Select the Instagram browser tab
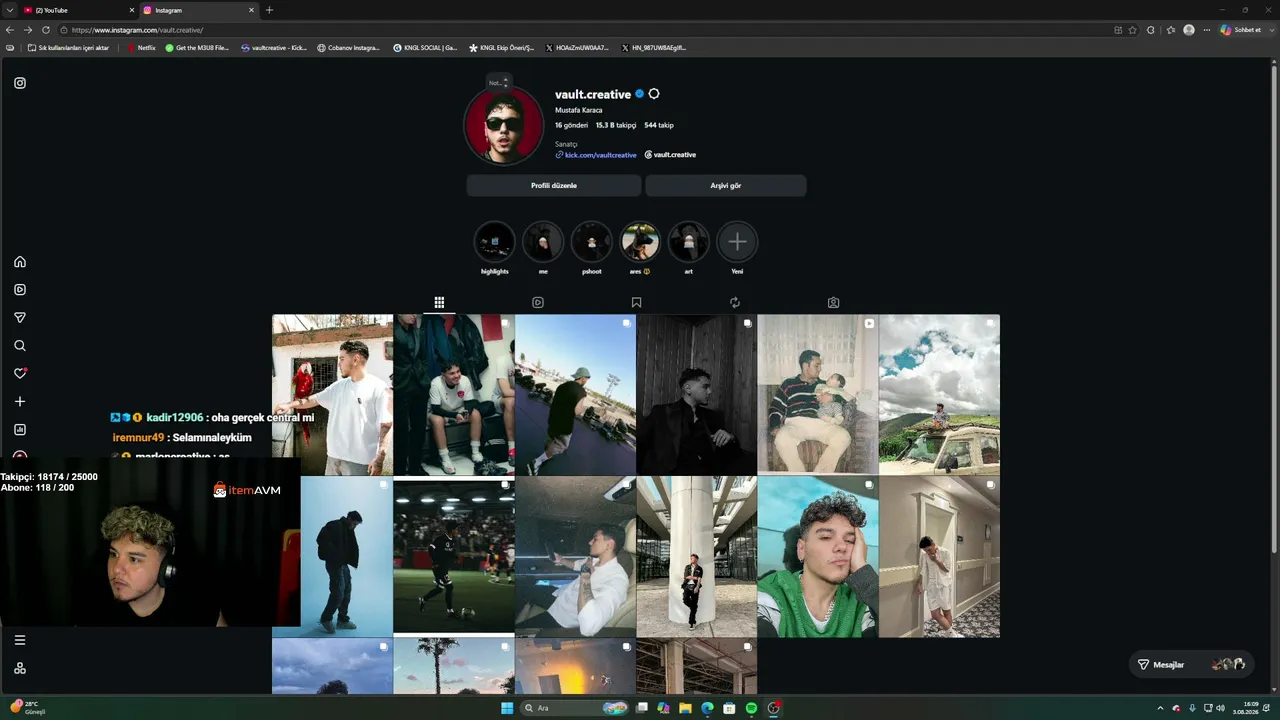 tap(198, 10)
